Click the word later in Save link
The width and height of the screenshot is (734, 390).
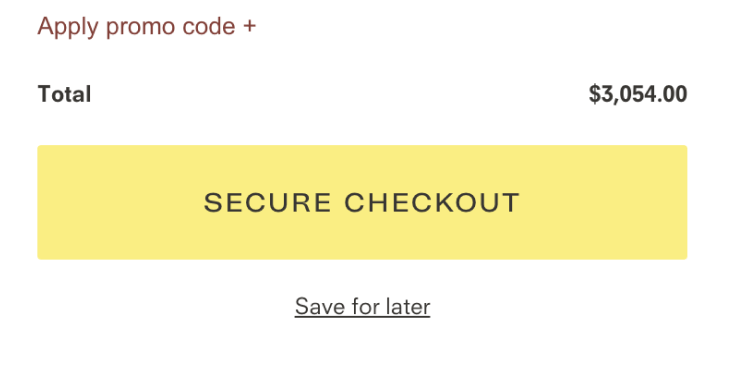click(408, 307)
